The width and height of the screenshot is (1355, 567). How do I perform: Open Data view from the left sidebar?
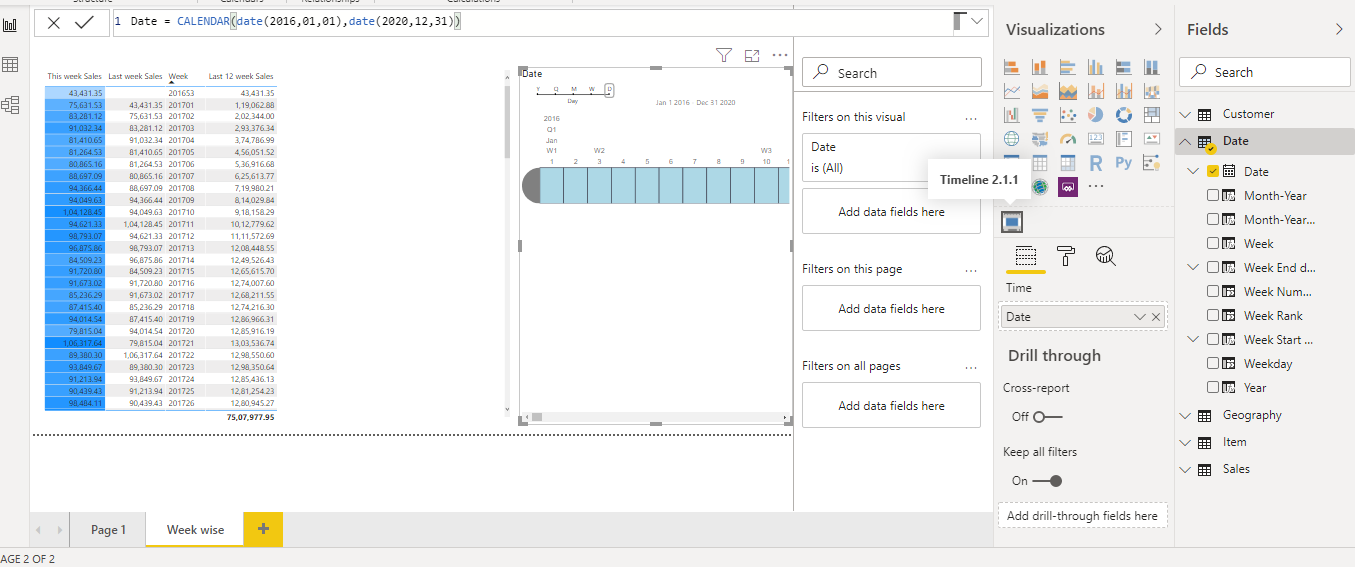tap(11, 65)
